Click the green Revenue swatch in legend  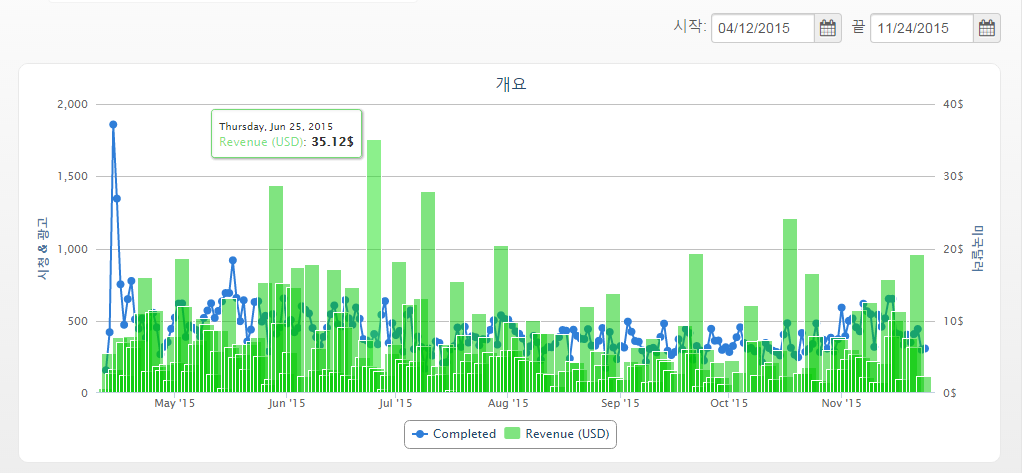513,434
